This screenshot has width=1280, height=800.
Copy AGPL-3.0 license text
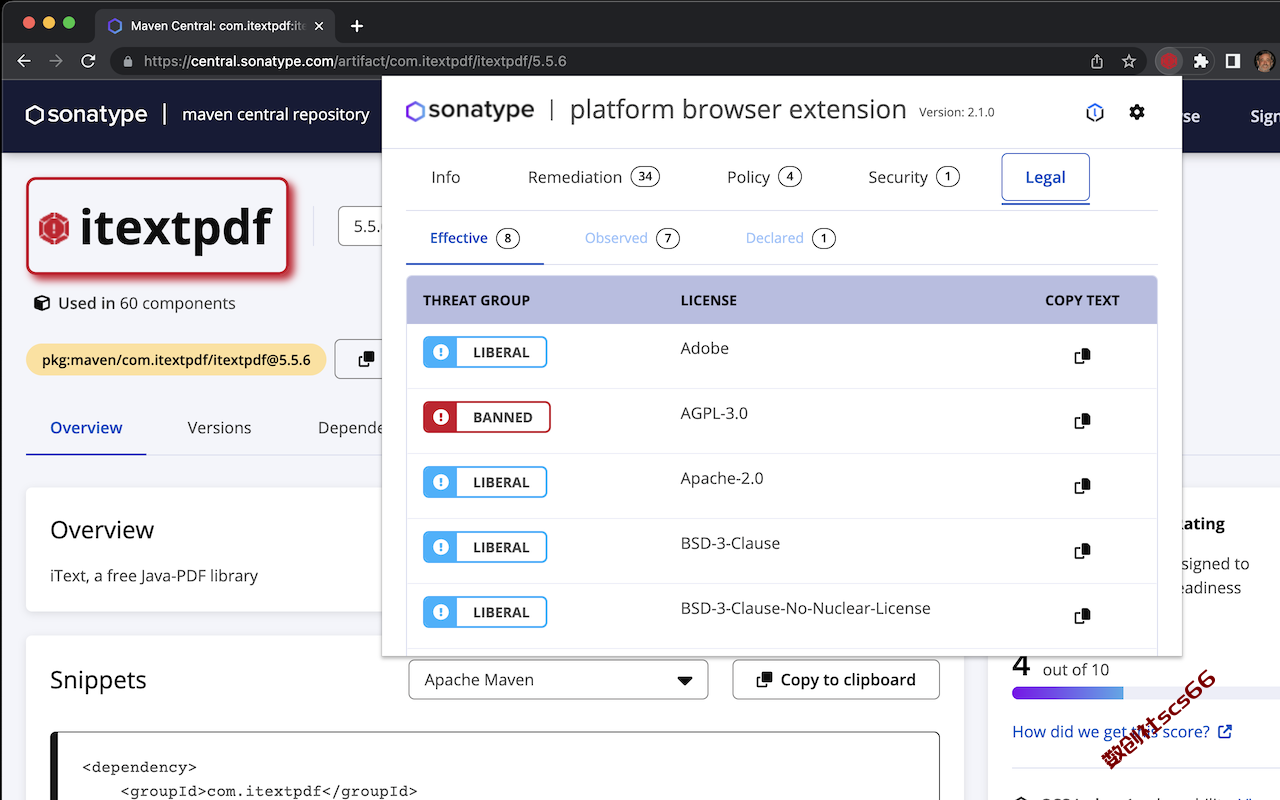tap(1082, 421)
